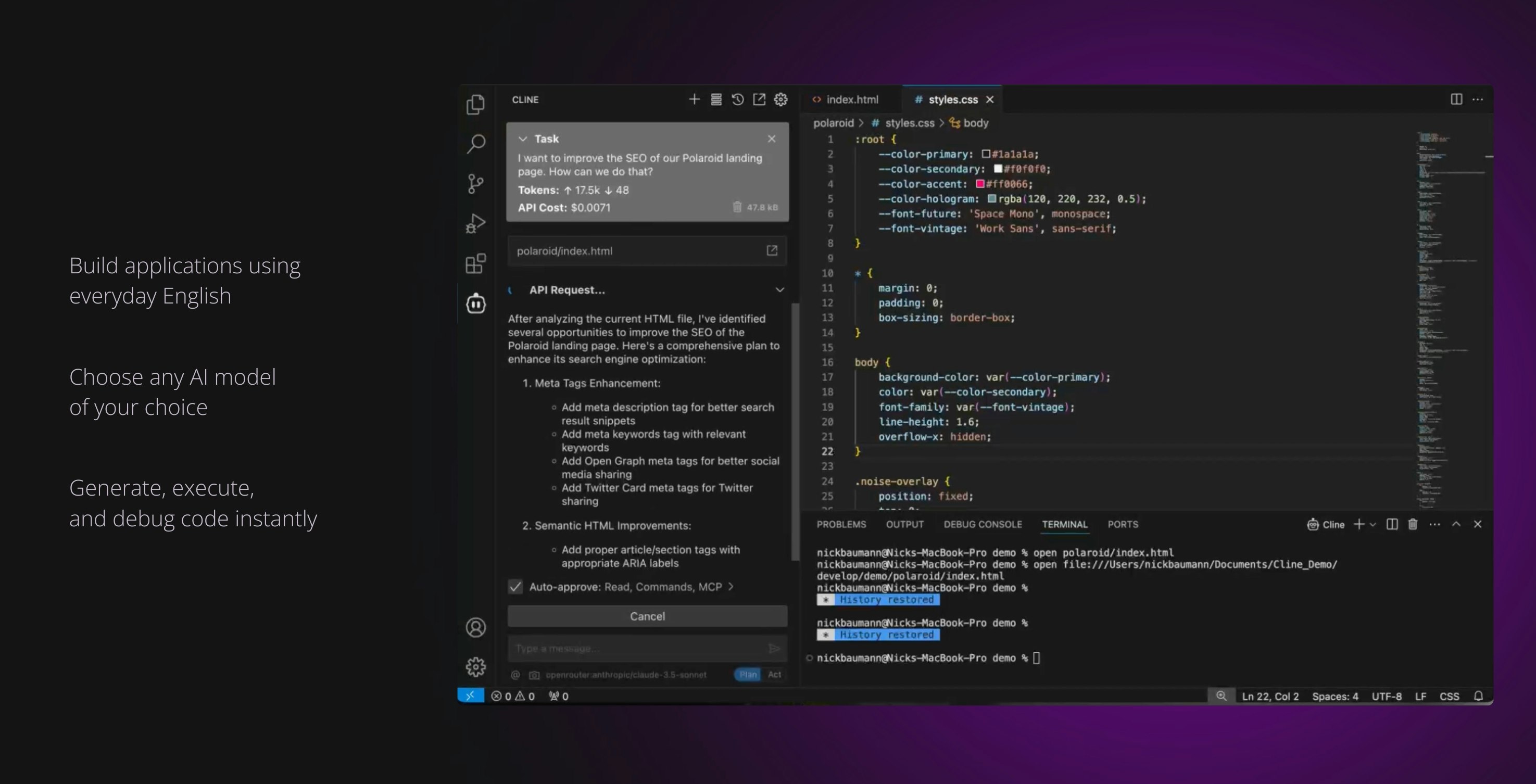Switch Cline to Act mode
Image resolution: width=1536 pixels, height=784 pixels.
[x=774, y=674]
